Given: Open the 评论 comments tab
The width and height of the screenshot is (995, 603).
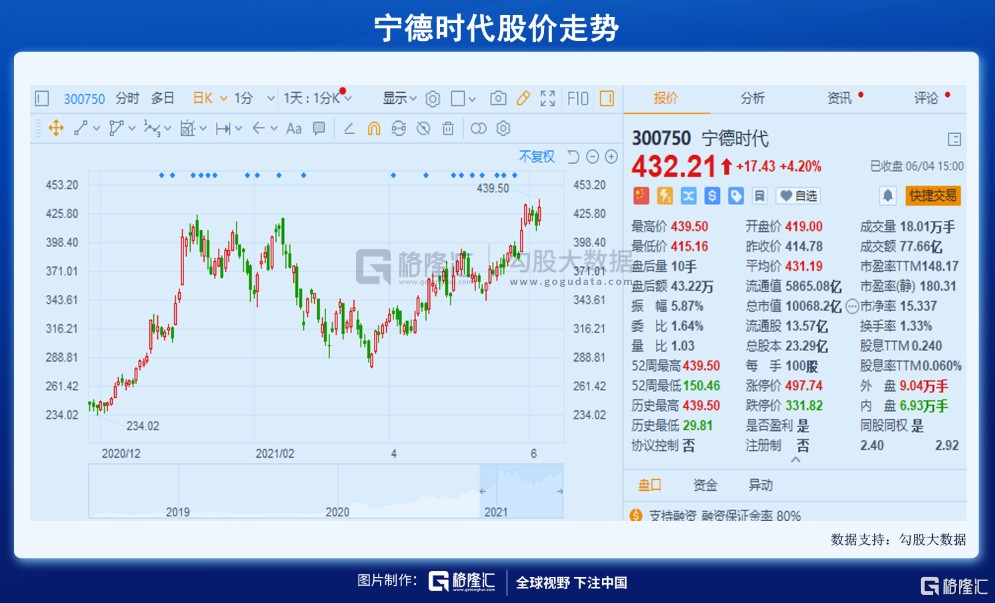Looking at the screenshot, I should click(926, 98).
